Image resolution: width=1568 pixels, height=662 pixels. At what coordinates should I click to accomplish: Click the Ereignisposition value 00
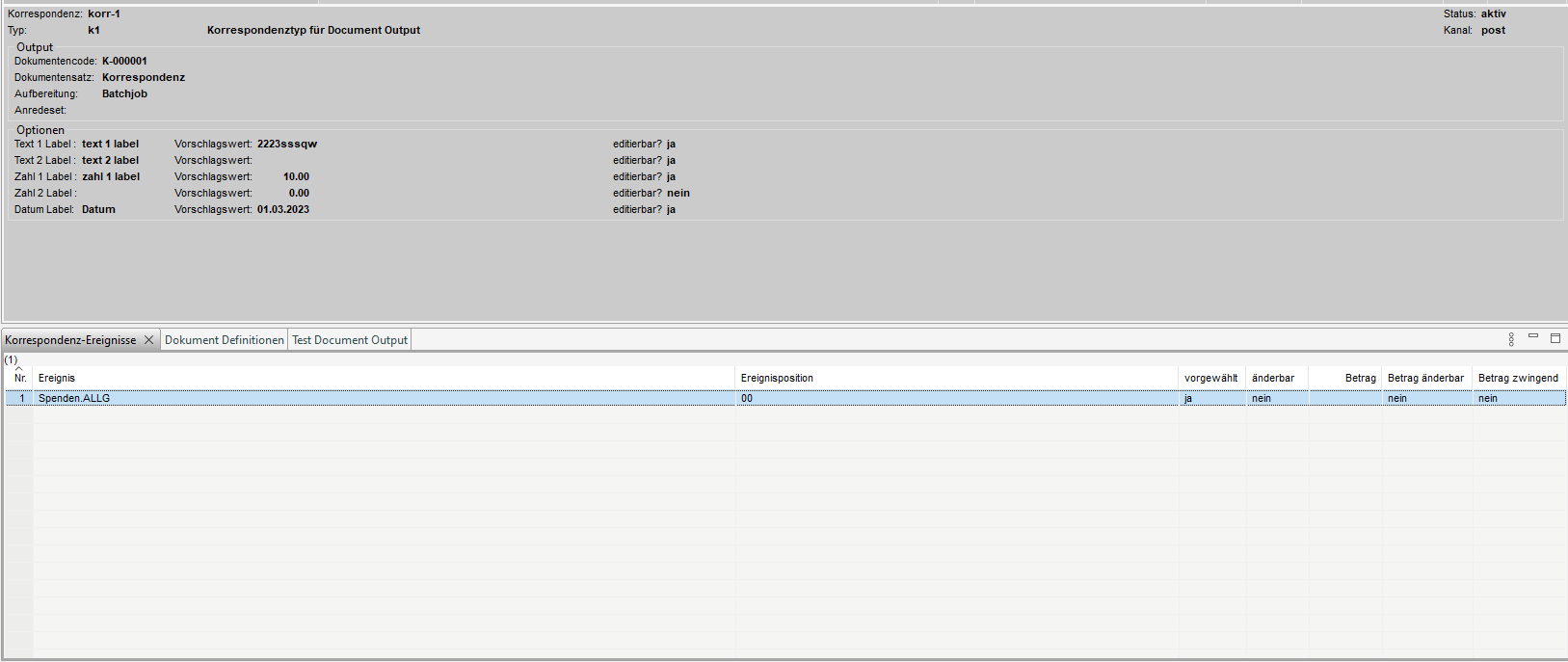747,398
